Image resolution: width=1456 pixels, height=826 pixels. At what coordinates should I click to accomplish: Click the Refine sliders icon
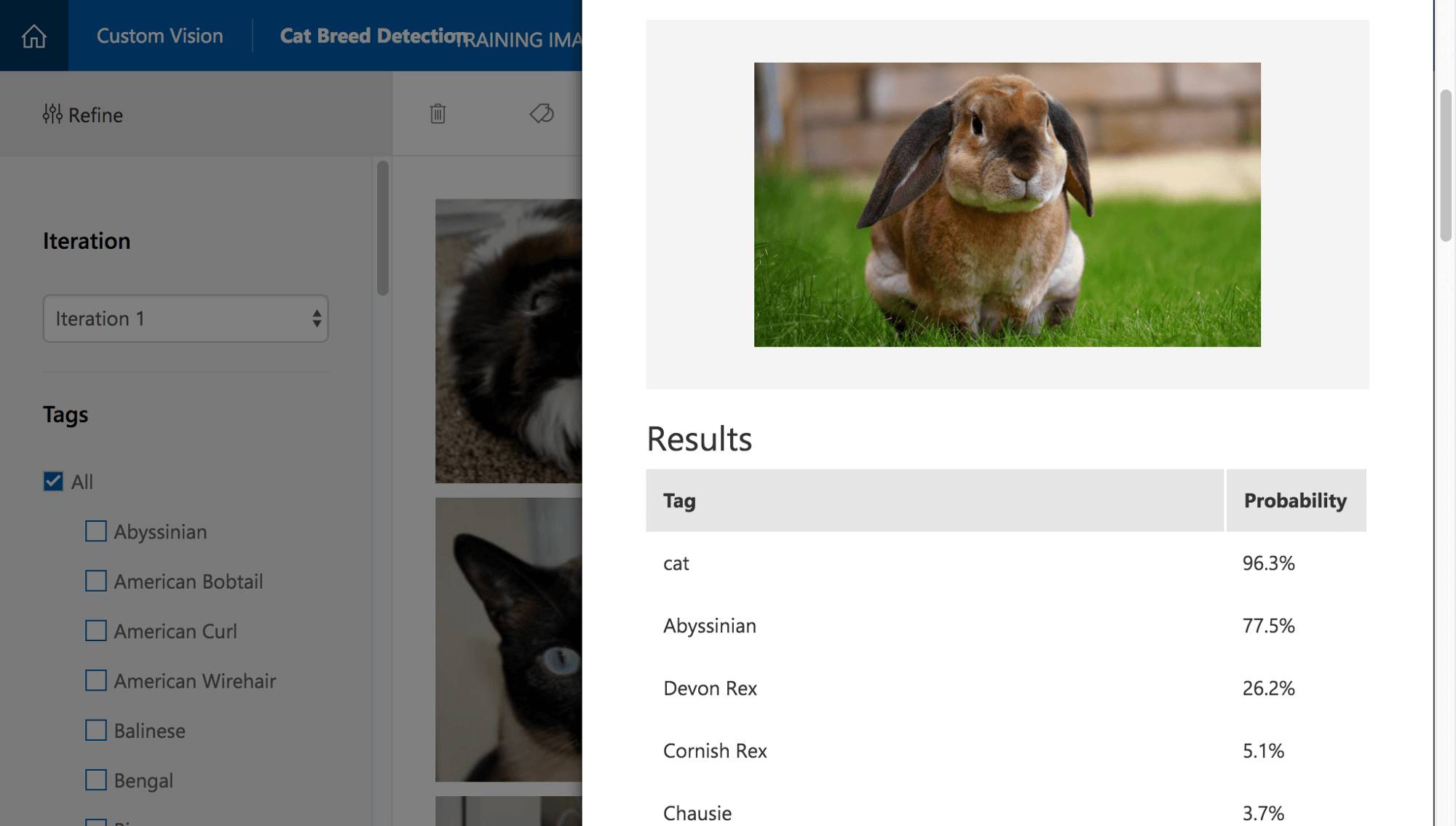52,114
